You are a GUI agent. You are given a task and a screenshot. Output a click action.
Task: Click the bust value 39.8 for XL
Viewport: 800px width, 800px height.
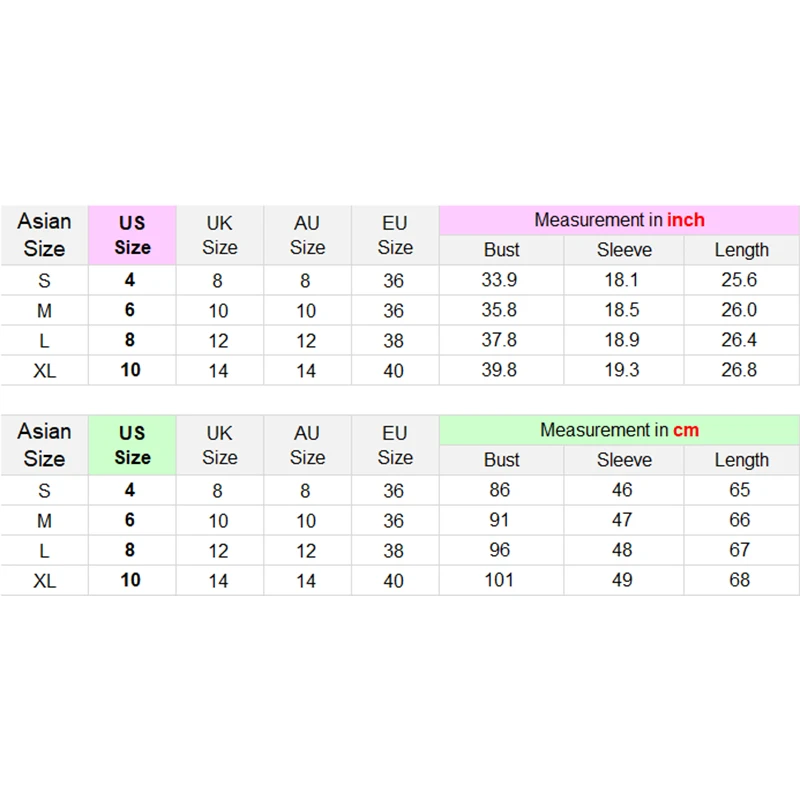[499, 370]
